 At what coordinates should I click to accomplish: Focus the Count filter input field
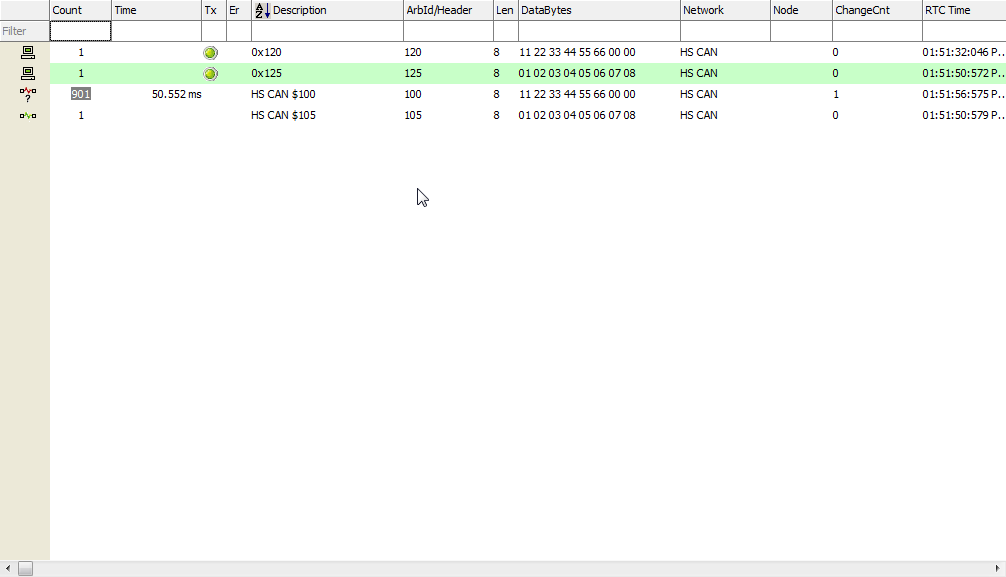[80, 31]
